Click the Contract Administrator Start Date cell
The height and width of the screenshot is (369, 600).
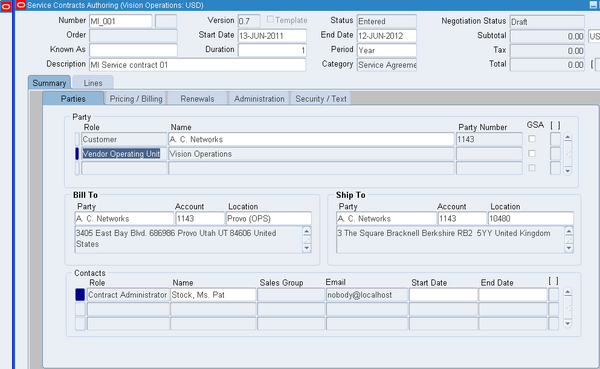tap(443, 295)
